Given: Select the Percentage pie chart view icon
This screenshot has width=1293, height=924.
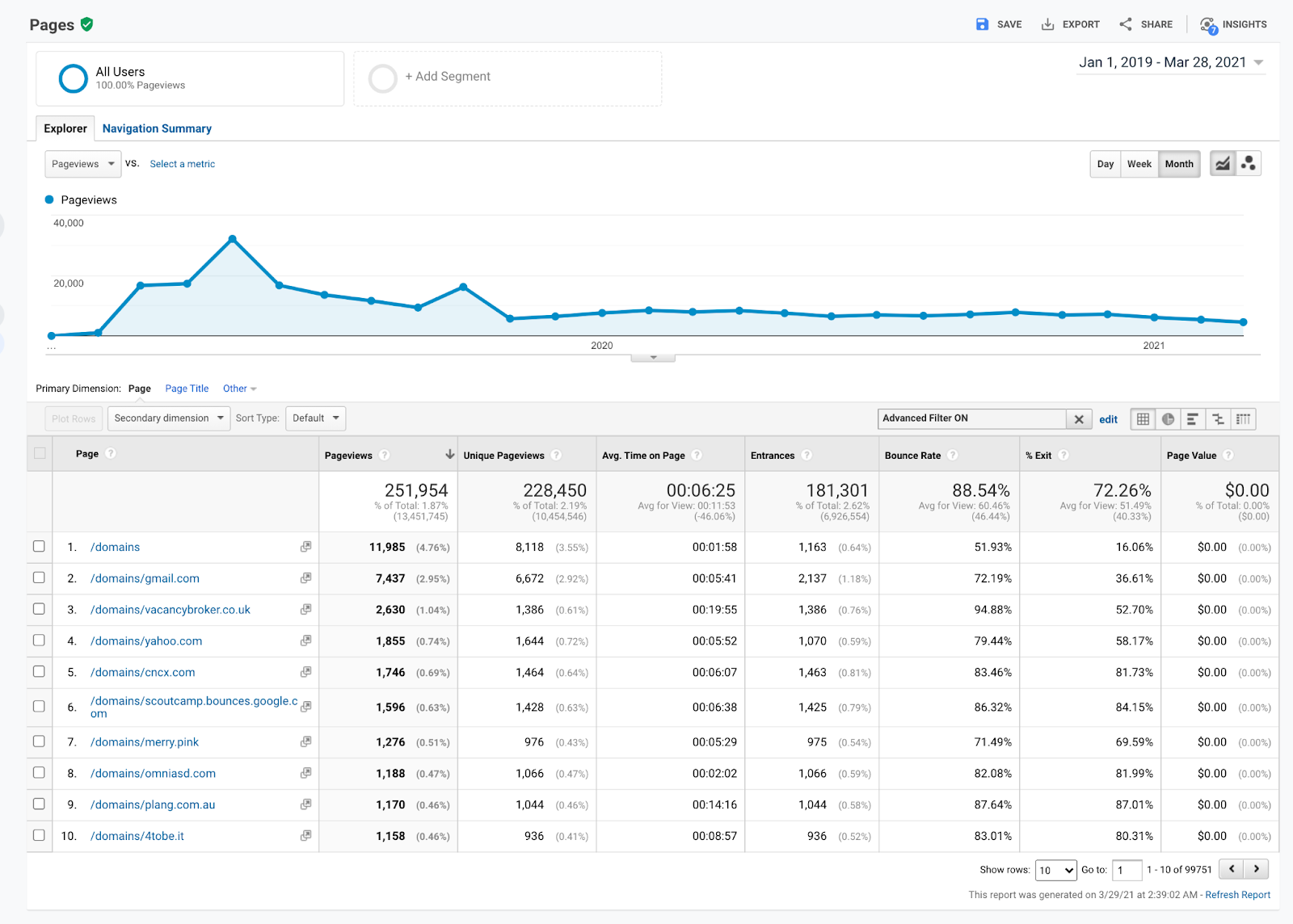Looking at the screenshot, I should point(1168,419).
